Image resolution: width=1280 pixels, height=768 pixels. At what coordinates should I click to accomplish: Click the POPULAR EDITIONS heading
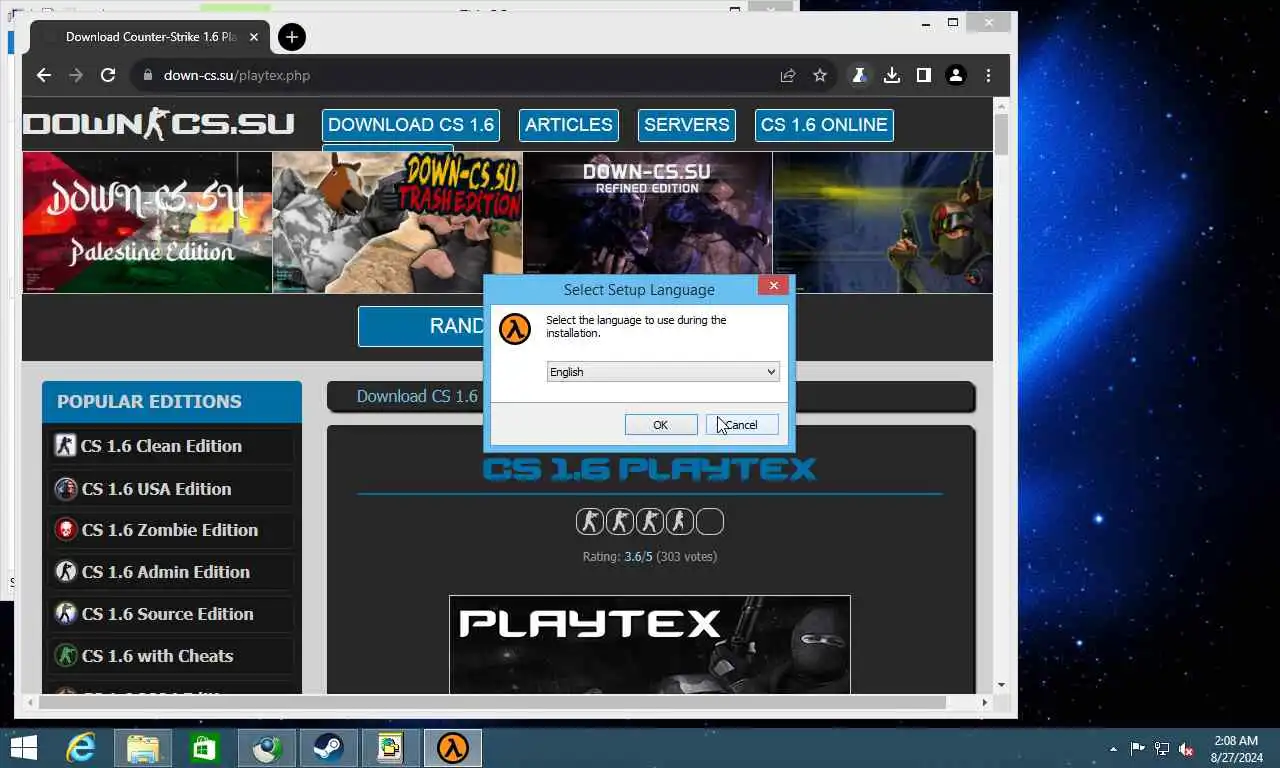pyautogui.click(x=149, y=402)
